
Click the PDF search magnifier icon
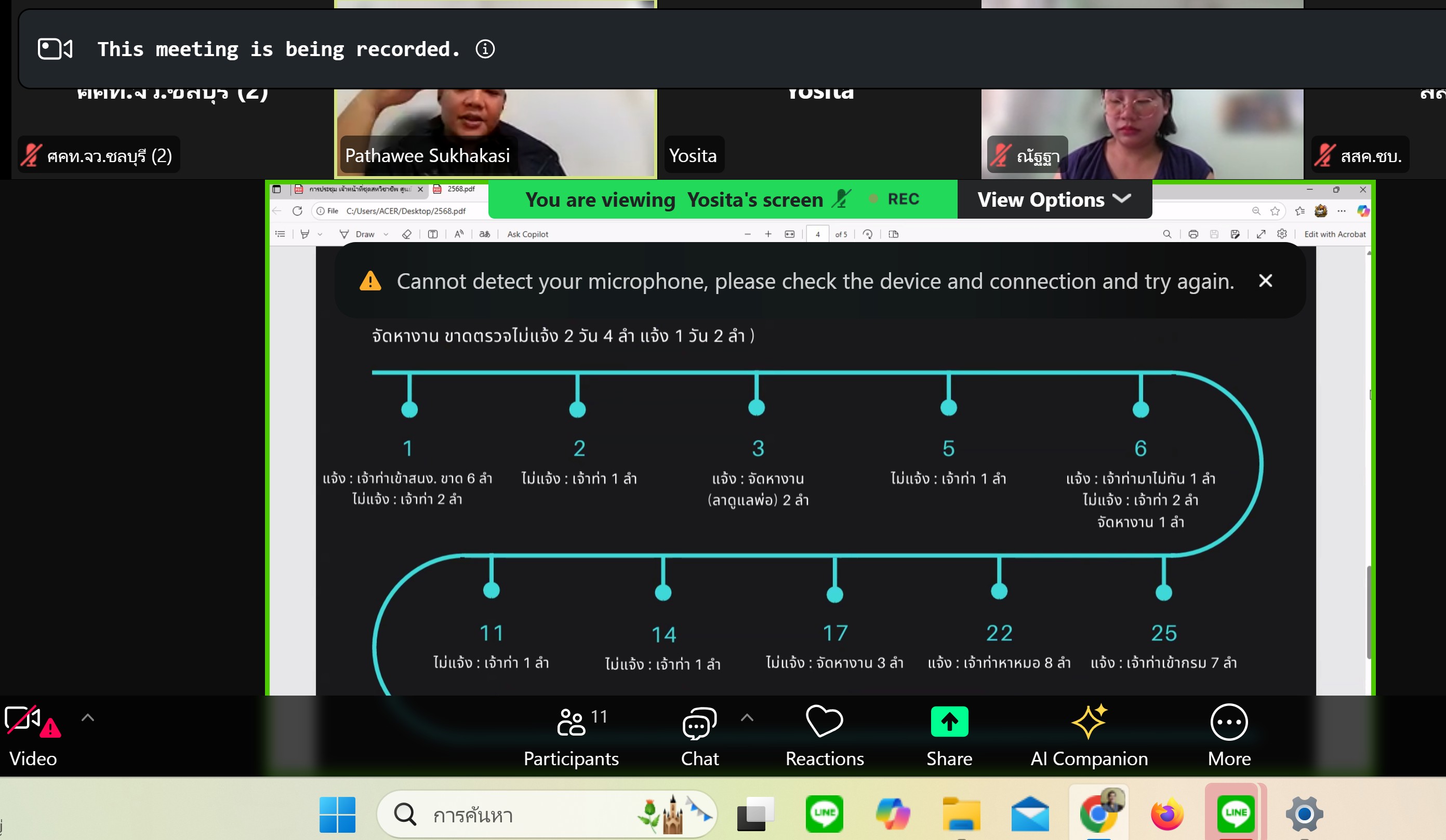coord(1167,234)
